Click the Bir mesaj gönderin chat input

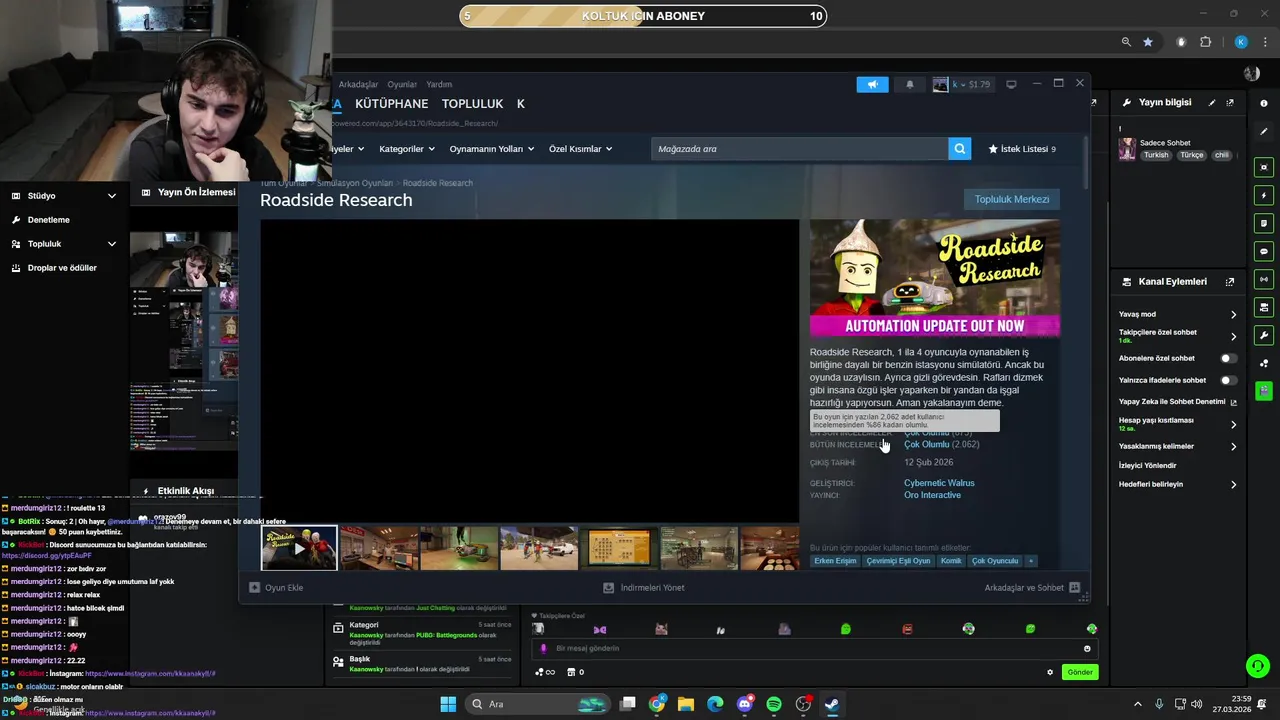click(x=813, y=649)
